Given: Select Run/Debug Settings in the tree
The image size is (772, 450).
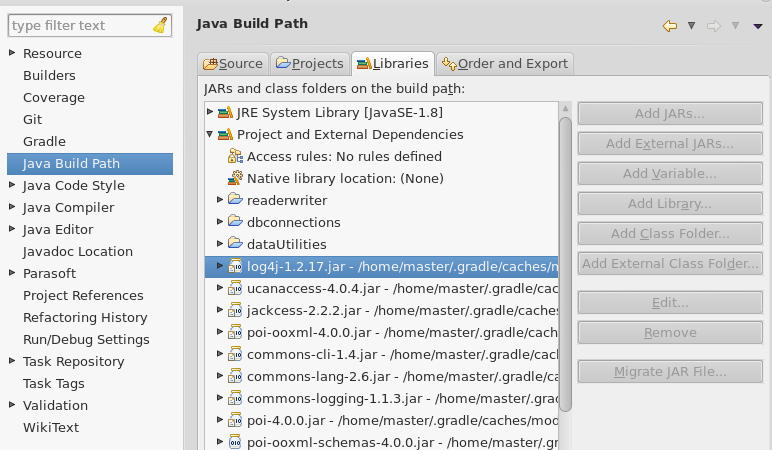Looking at the screenshot, I should (86, 340).
